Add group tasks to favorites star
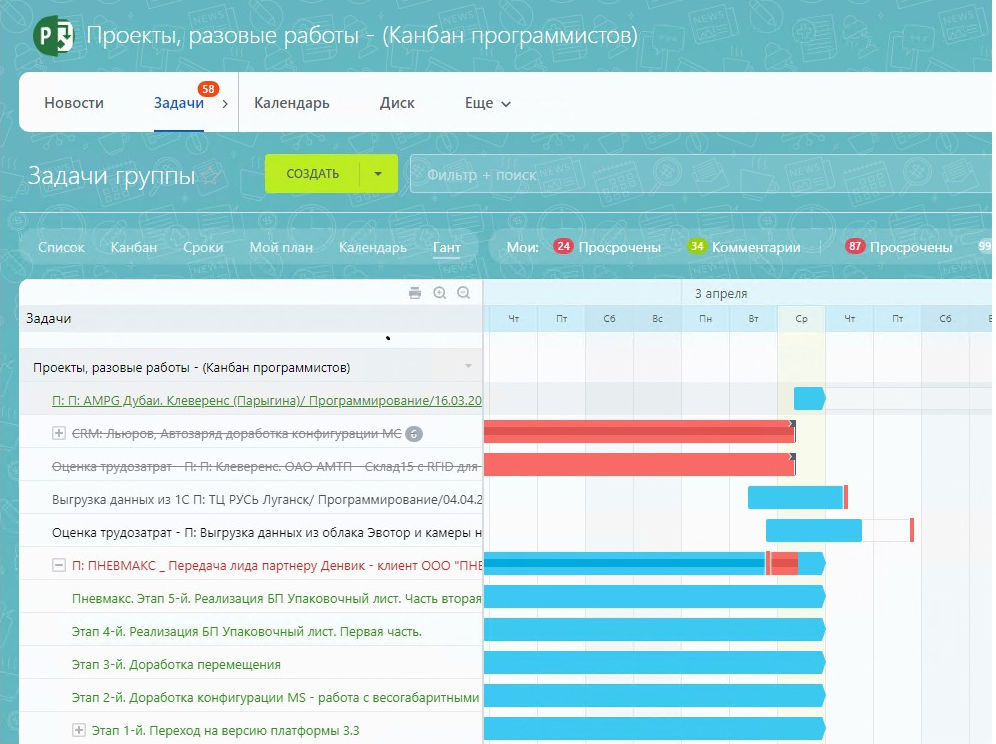Screen dimensions: 996x744 (x=211, y=175)
